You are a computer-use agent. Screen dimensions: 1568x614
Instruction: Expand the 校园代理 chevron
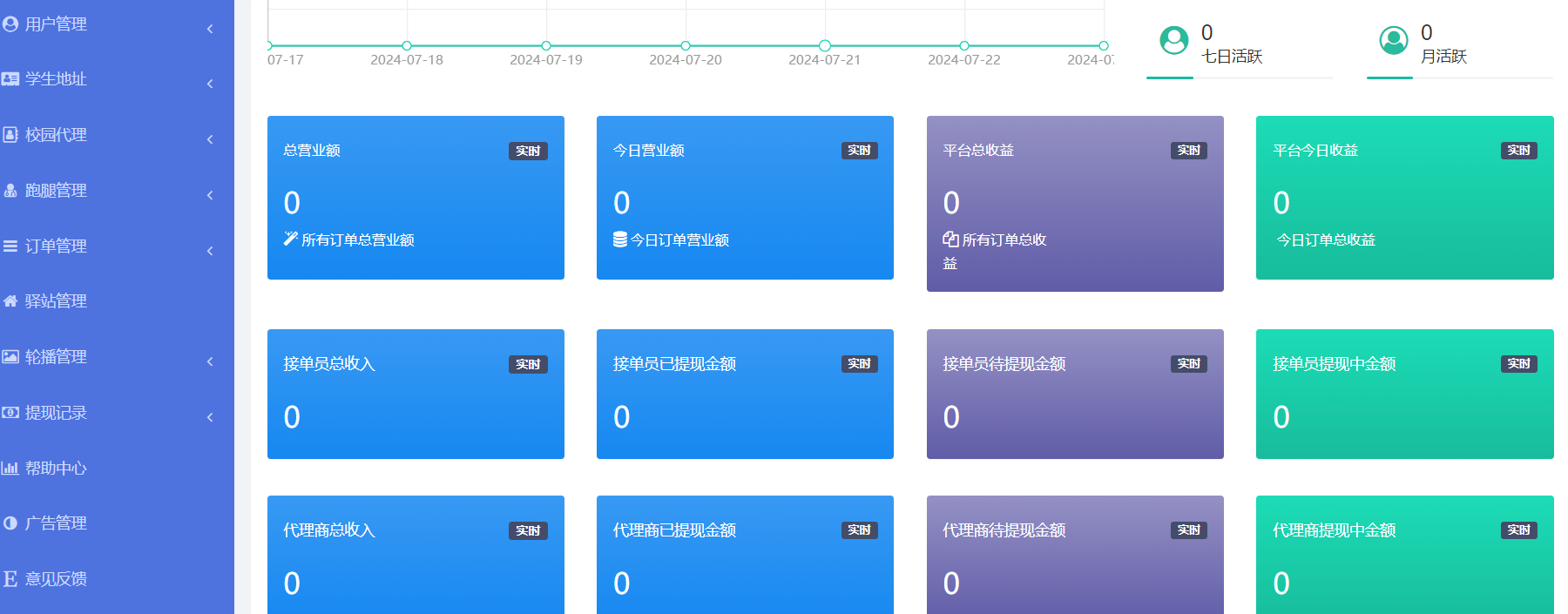point(210,139)
